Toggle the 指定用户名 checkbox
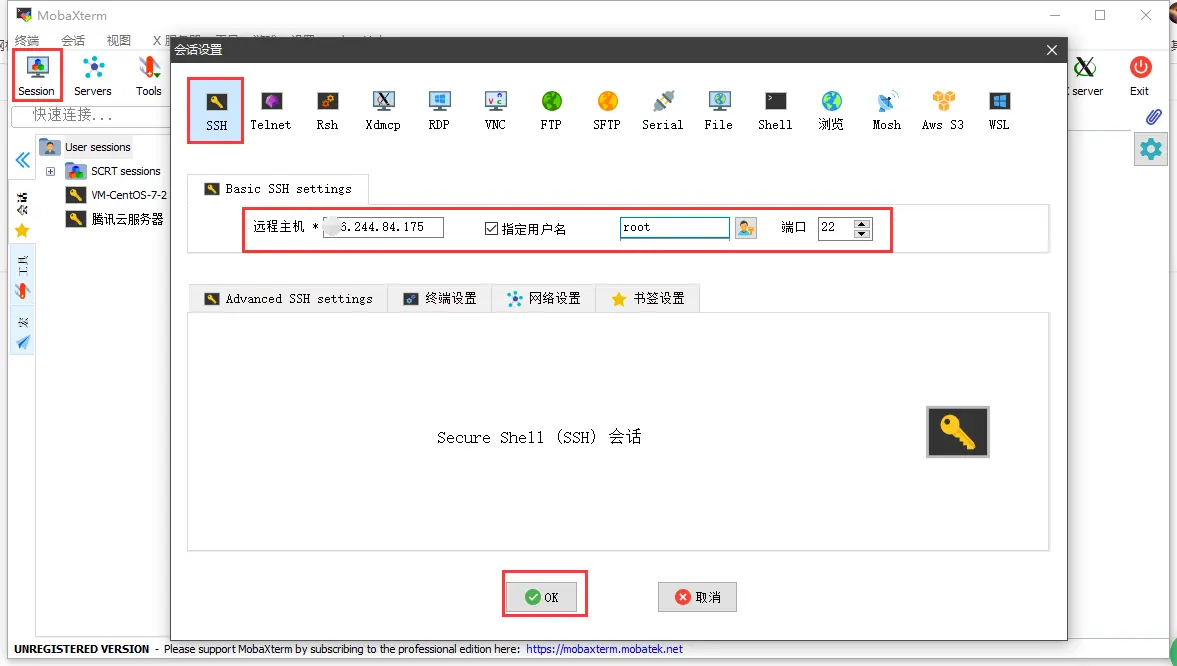Image resolution: width=1177 pixels, height=666 pixels. click(492, 228)
